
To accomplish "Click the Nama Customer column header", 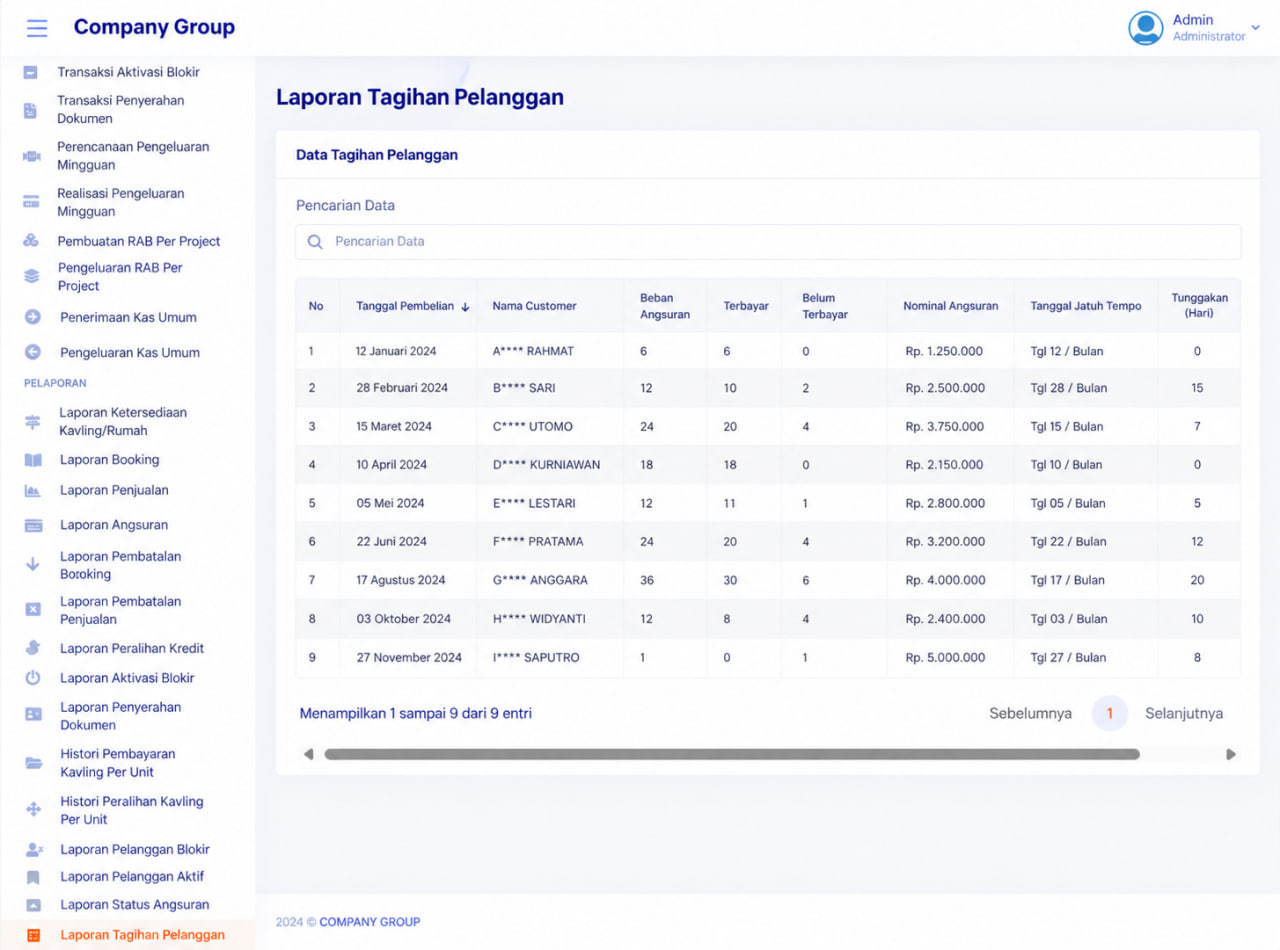I will point(534,306).
